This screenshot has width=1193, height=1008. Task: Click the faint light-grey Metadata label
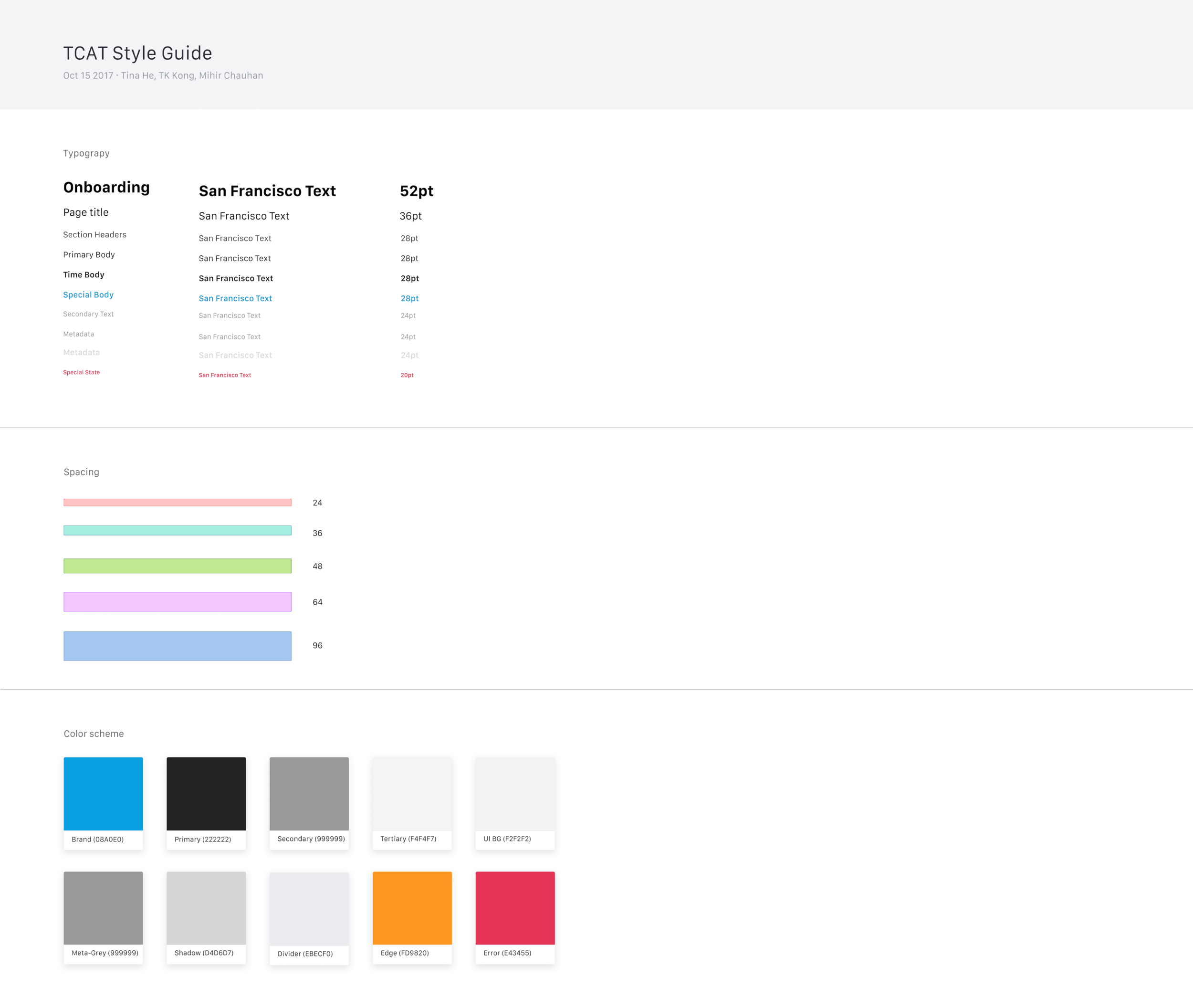point(82,352)
